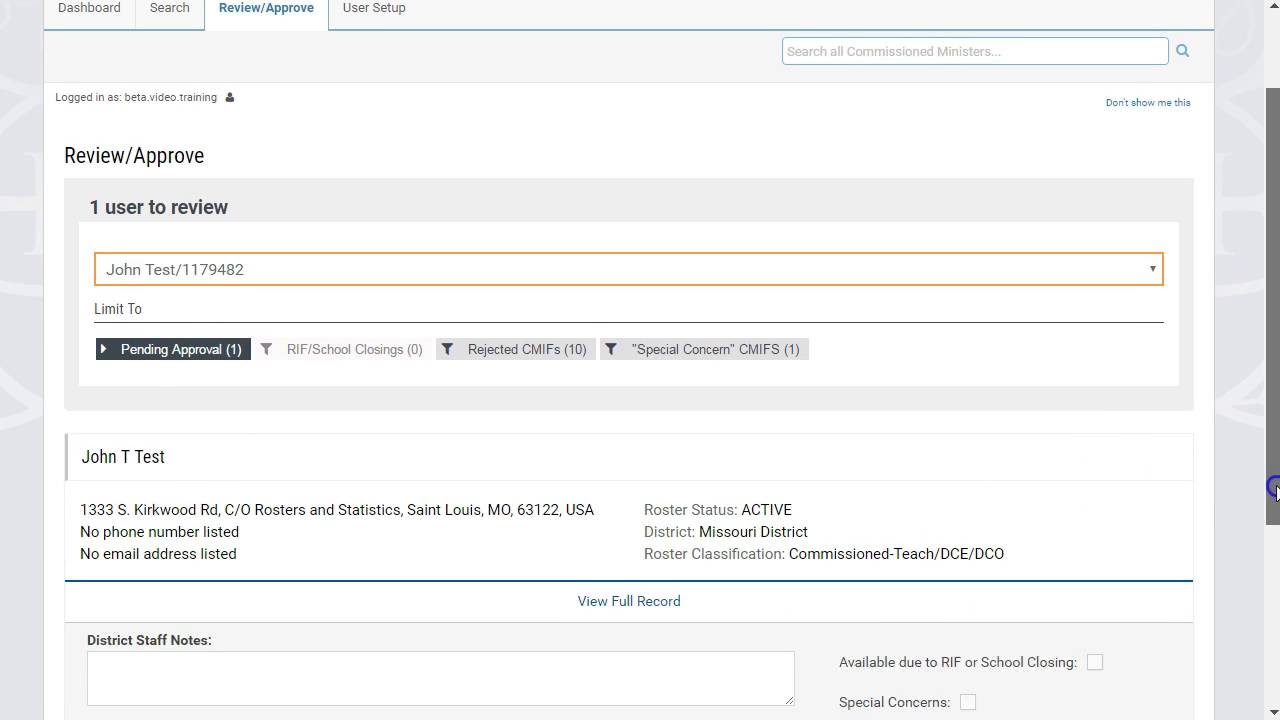This screenshot has height=720, width=1280.
Task: Filter by RIF/School Closings (0)
Action: (x=343, y=349)
